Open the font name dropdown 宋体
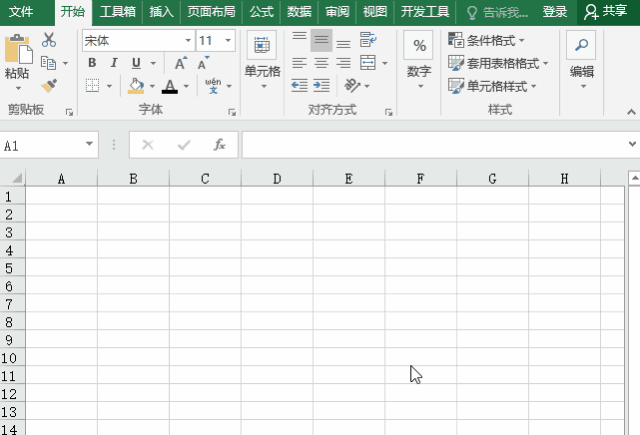Viewport: 640px width, 435px height. [x=188, y=40]
